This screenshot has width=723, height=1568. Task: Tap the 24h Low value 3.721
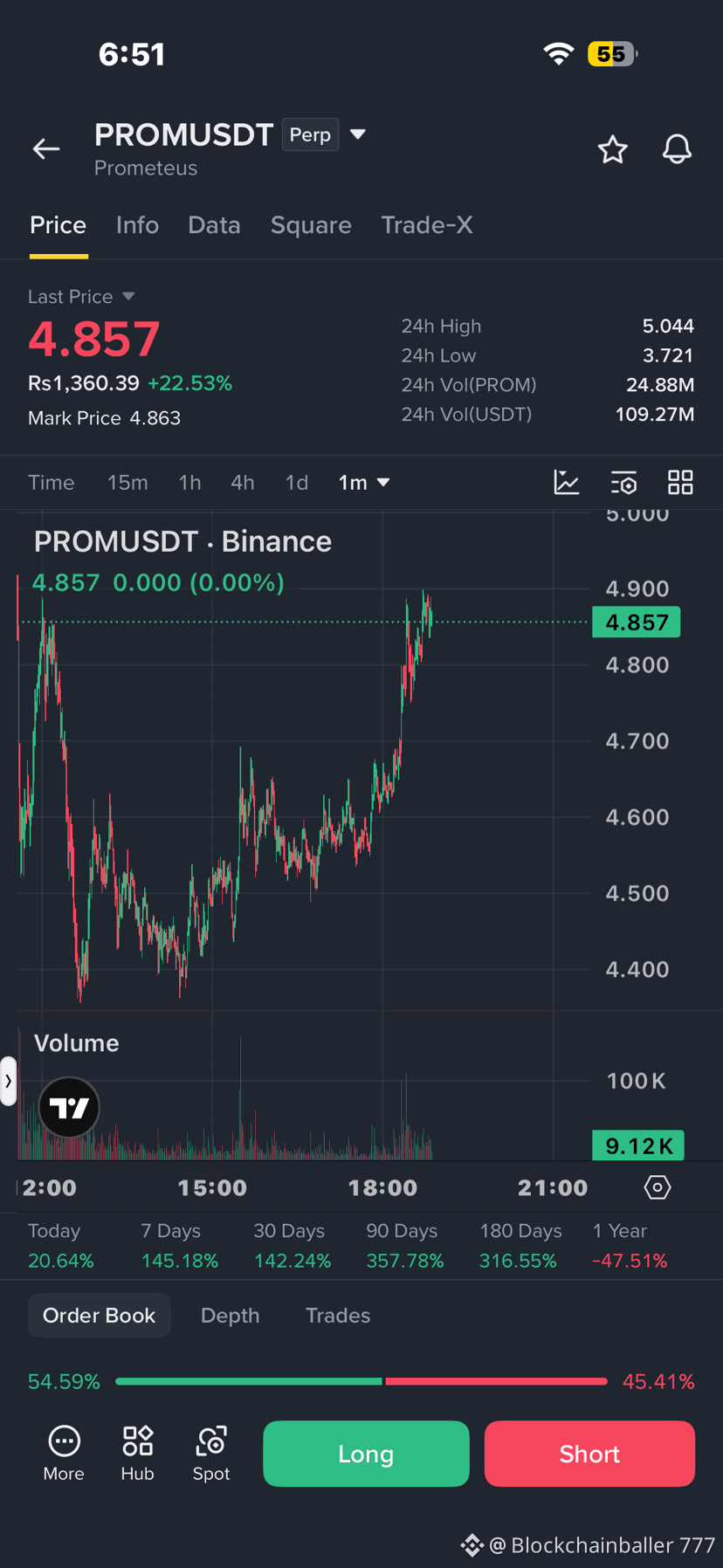668,356
